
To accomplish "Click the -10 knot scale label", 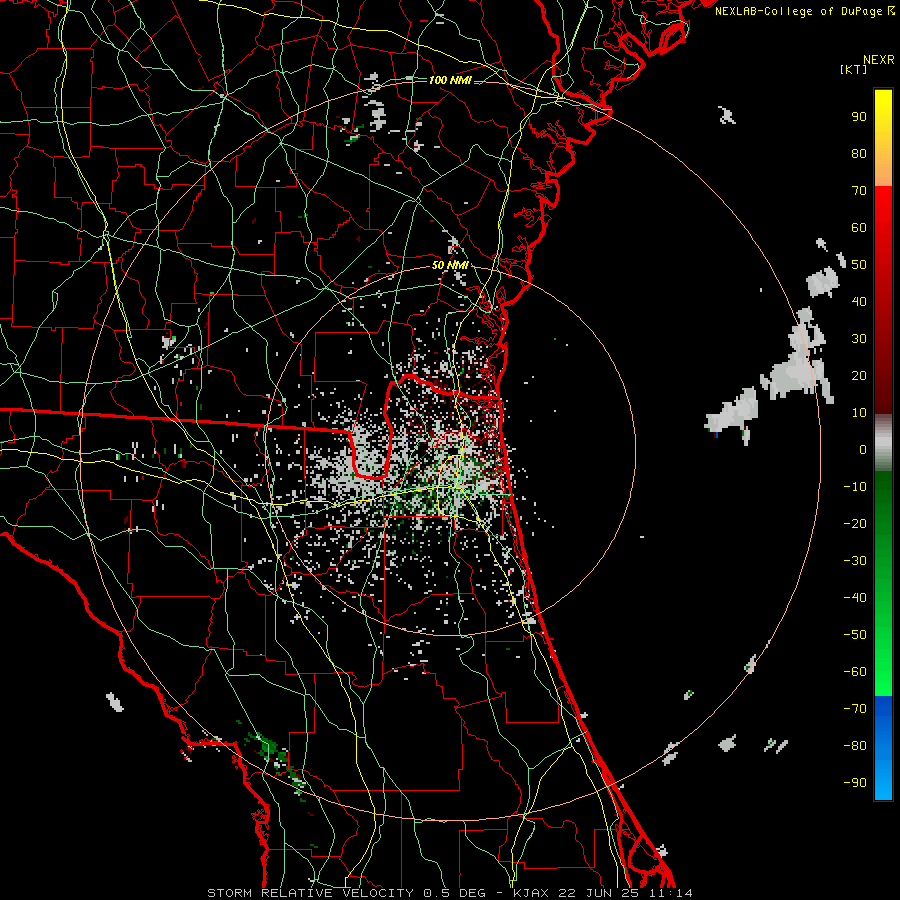I will tap(855, 487).
